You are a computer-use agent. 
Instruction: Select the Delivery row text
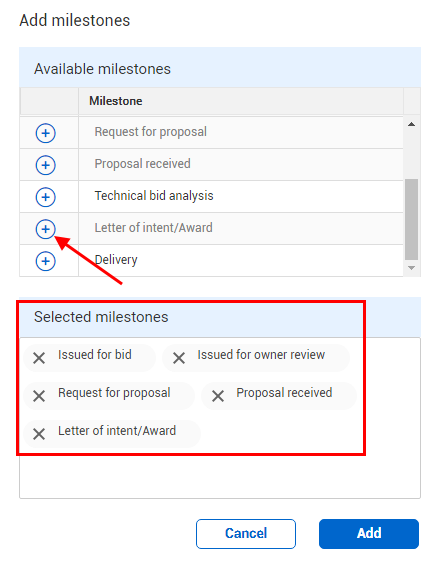[116, 260]
